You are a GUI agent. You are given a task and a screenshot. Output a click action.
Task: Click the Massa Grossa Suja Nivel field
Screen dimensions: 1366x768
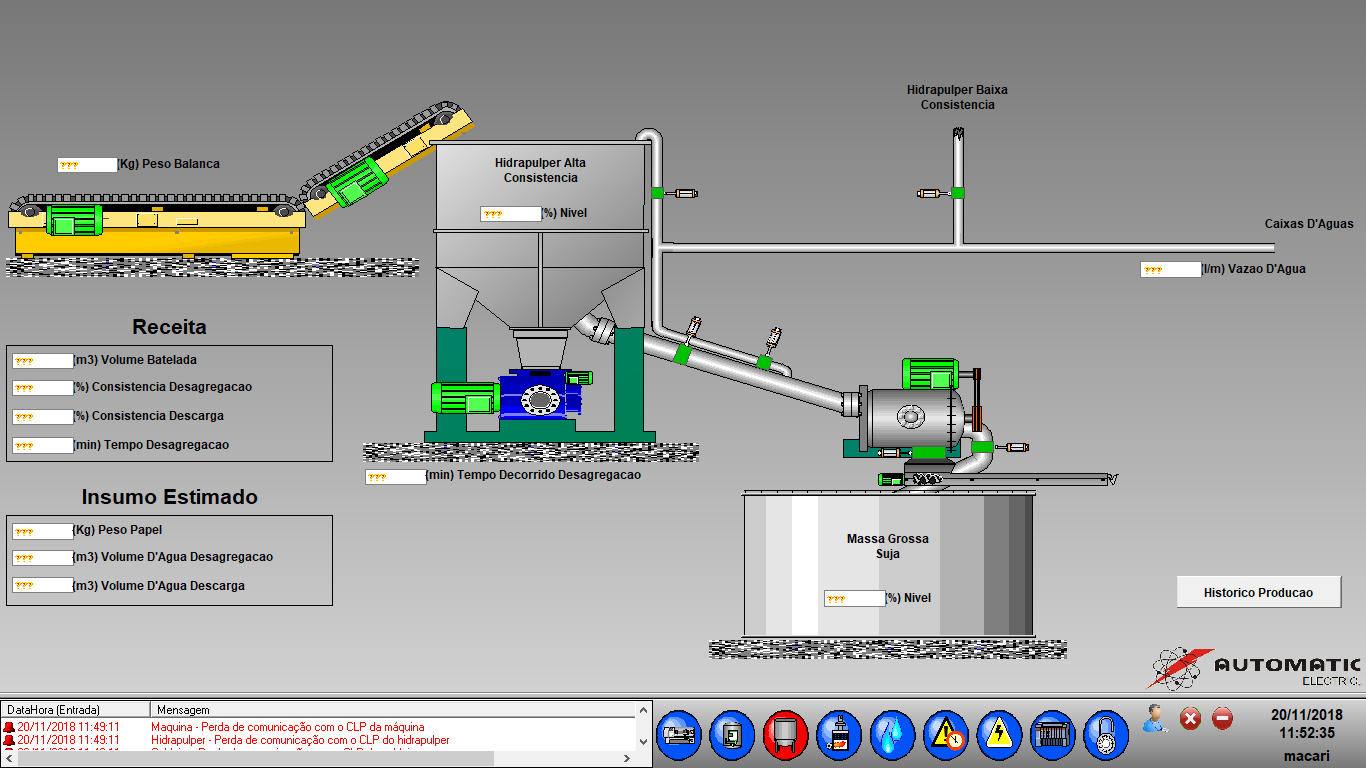(855, 599)
